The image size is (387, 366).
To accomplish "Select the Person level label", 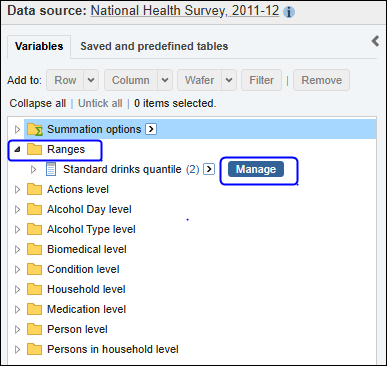I will 77,329.
